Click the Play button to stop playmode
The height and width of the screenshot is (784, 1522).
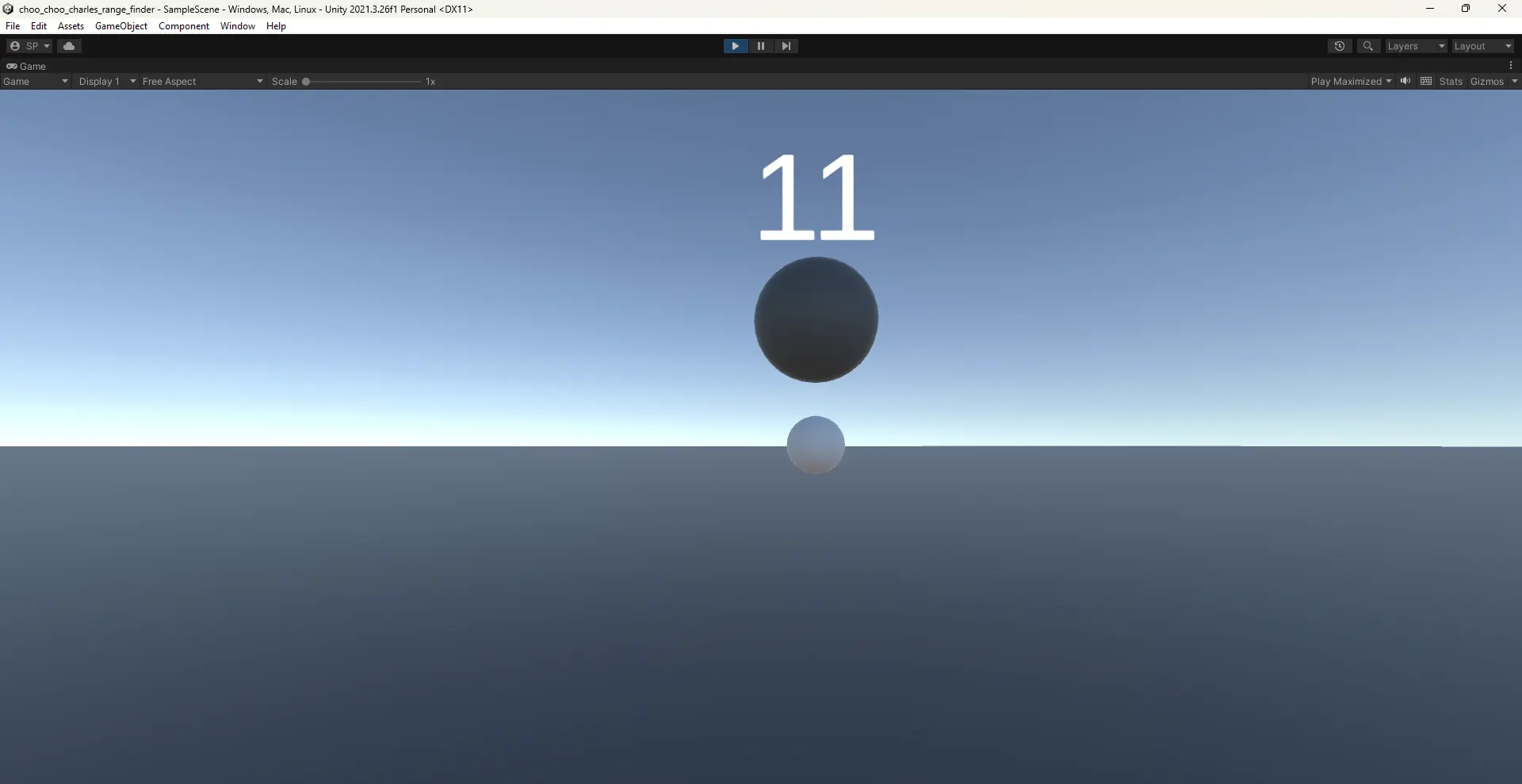tap(735, 46)
